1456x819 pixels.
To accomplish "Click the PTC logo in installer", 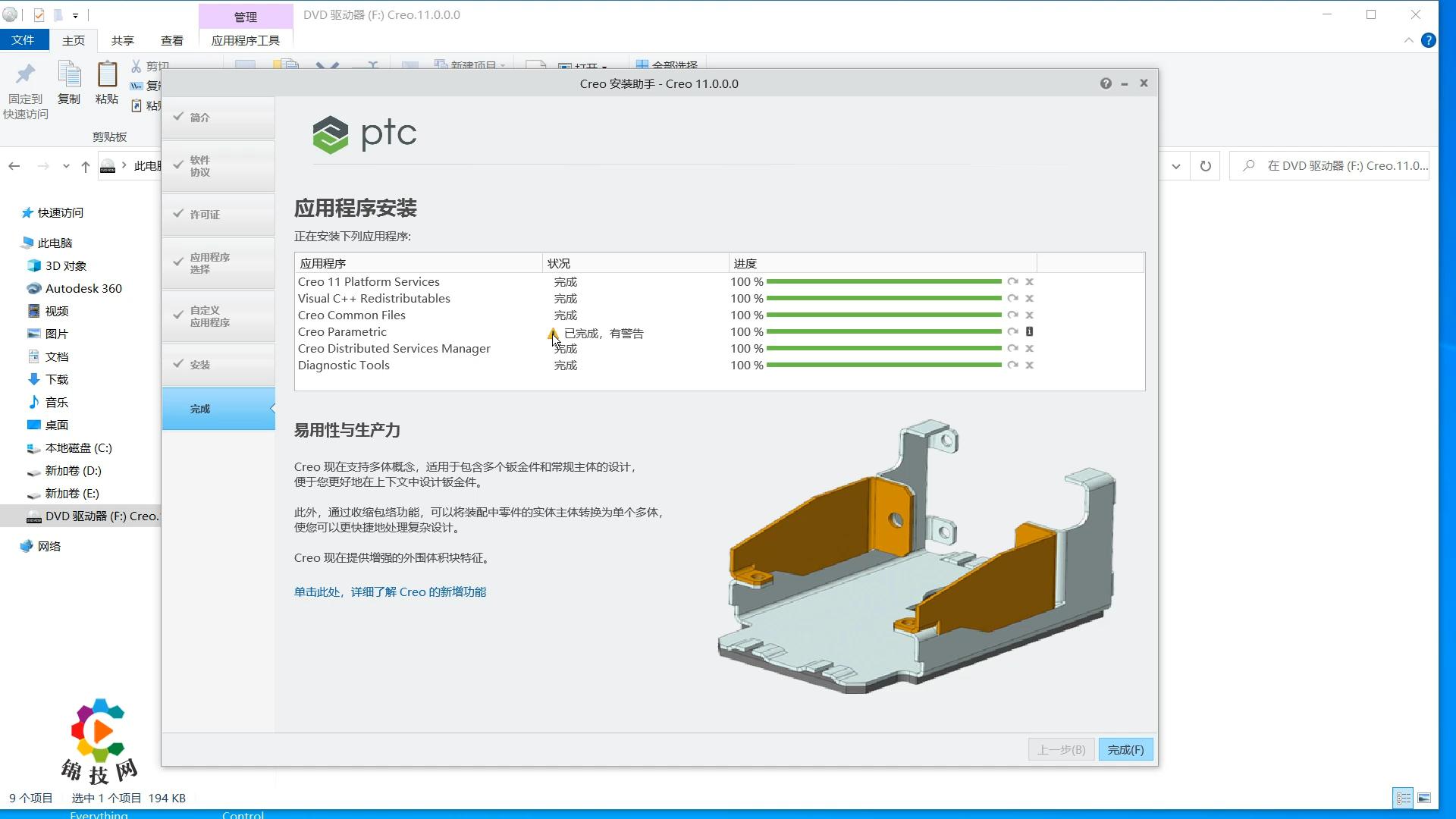I will click(x=364, y=134).
